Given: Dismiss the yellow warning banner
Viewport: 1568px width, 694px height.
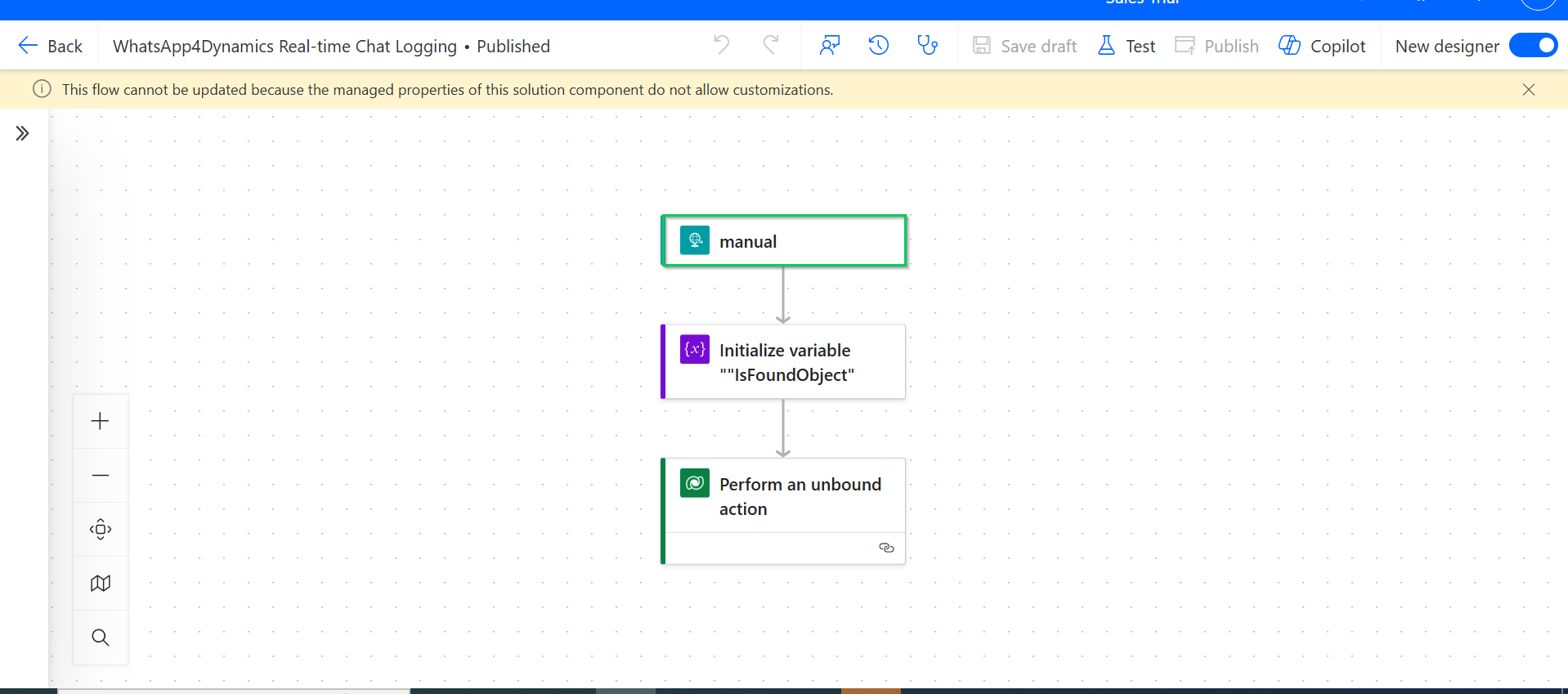Looking at the screenshot, I should click(1528, 90).
